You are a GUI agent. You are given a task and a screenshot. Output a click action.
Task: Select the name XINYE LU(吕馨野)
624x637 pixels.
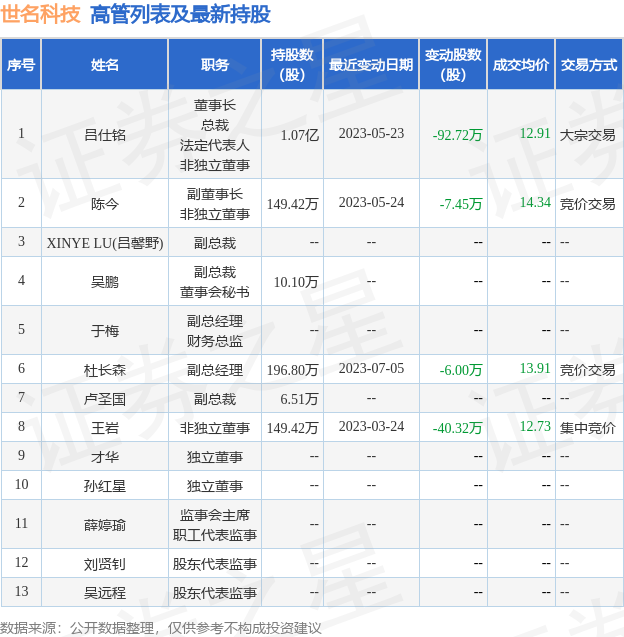coord(105,243)
